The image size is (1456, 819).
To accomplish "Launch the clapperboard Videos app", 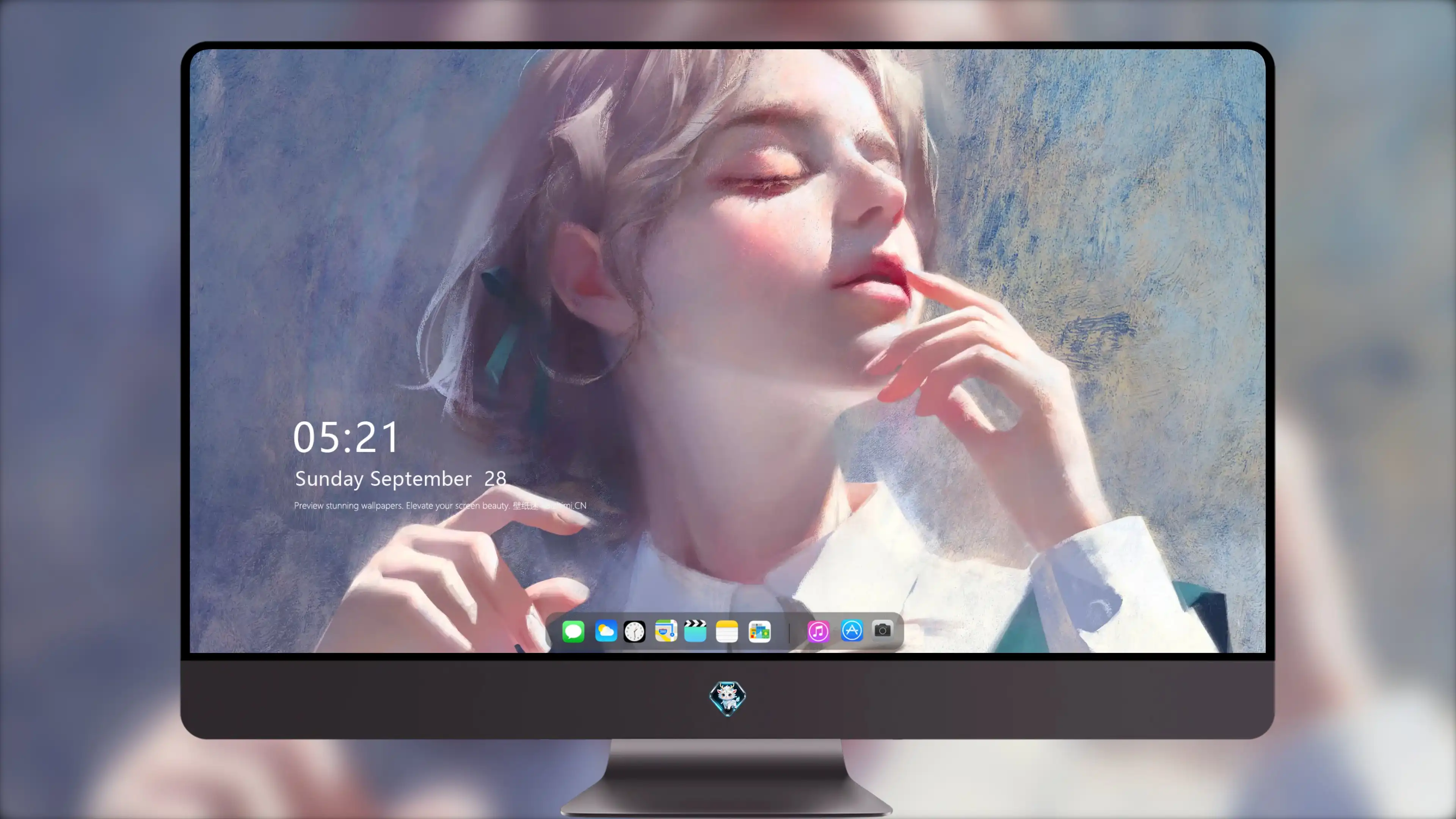I will coord(695,631).
